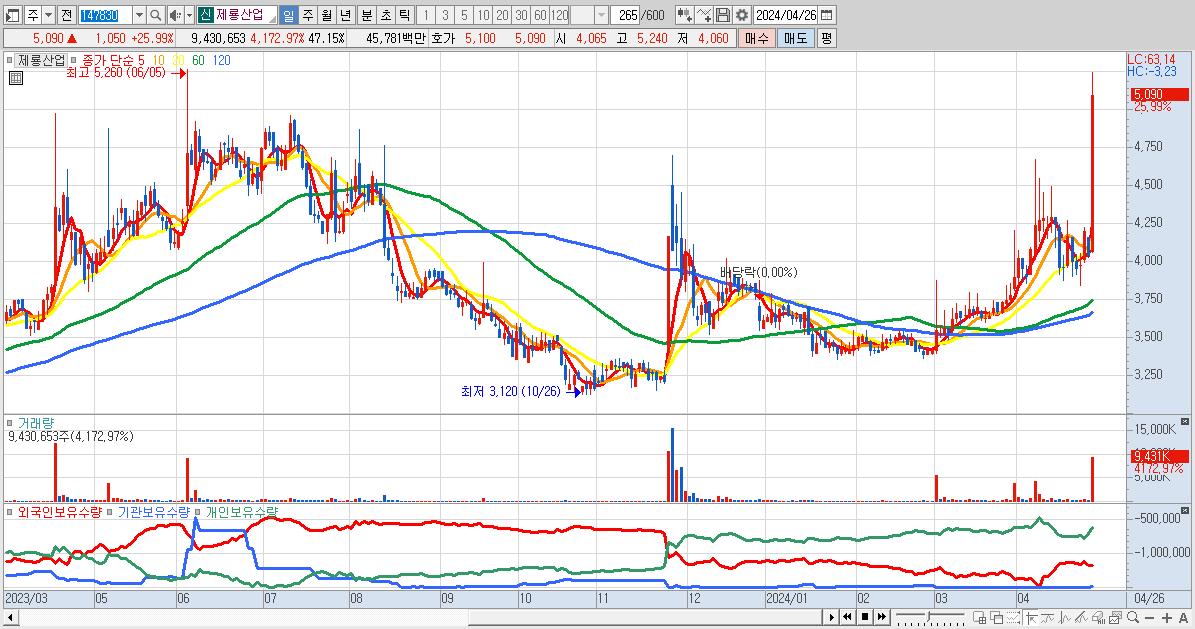Select the 년 yearly period tab
The height and width of the screenshot is (629, 1195).
[x=345, y=14]
